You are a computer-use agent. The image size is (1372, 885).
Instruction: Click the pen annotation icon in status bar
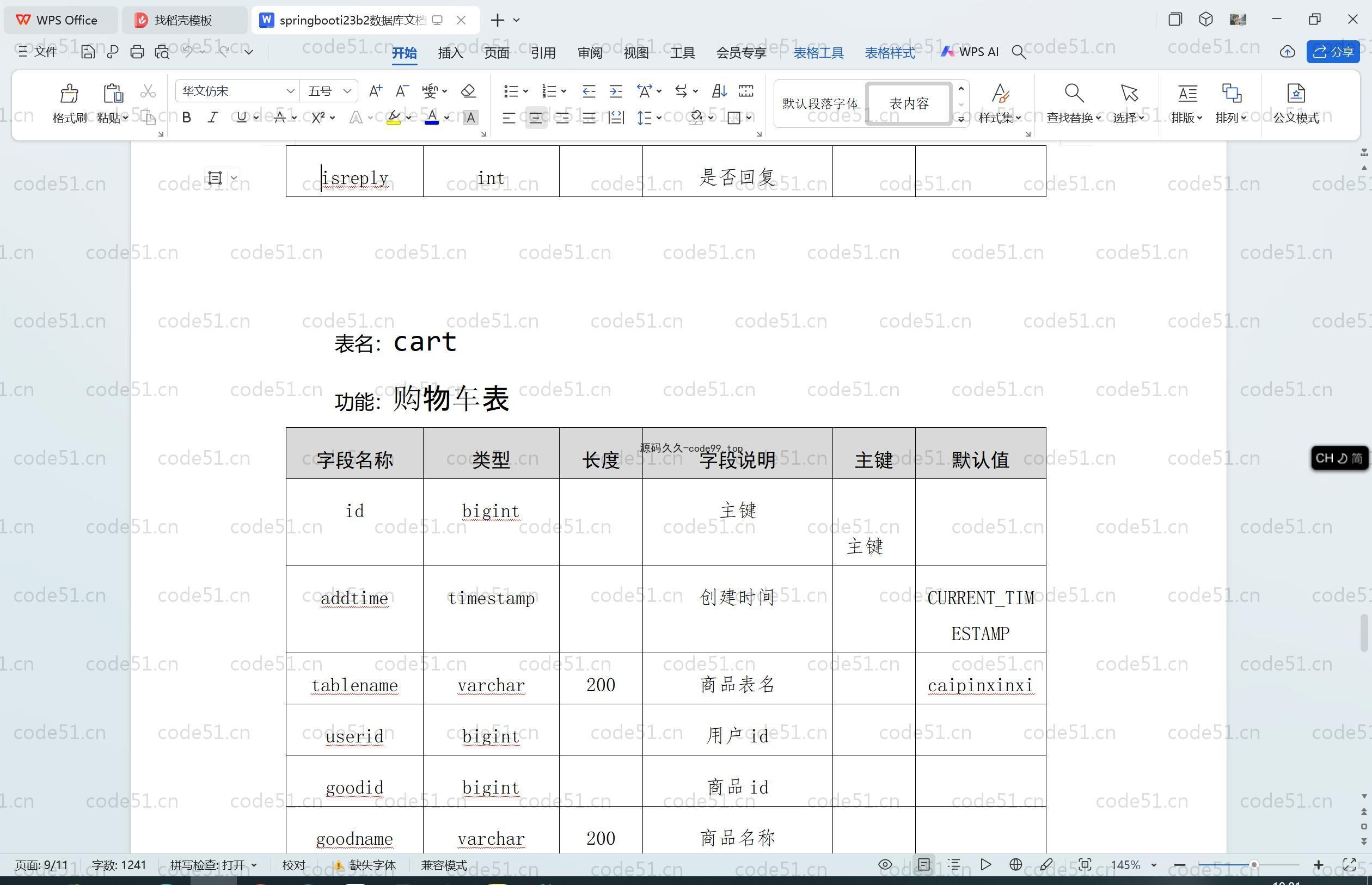point(1046,864)
